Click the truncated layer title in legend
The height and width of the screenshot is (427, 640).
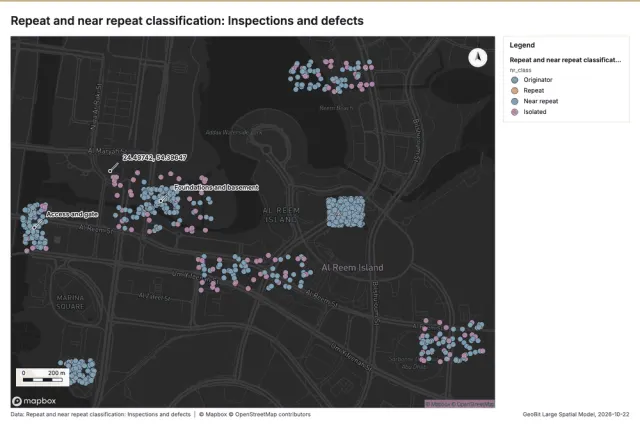(x=565, y=60)
